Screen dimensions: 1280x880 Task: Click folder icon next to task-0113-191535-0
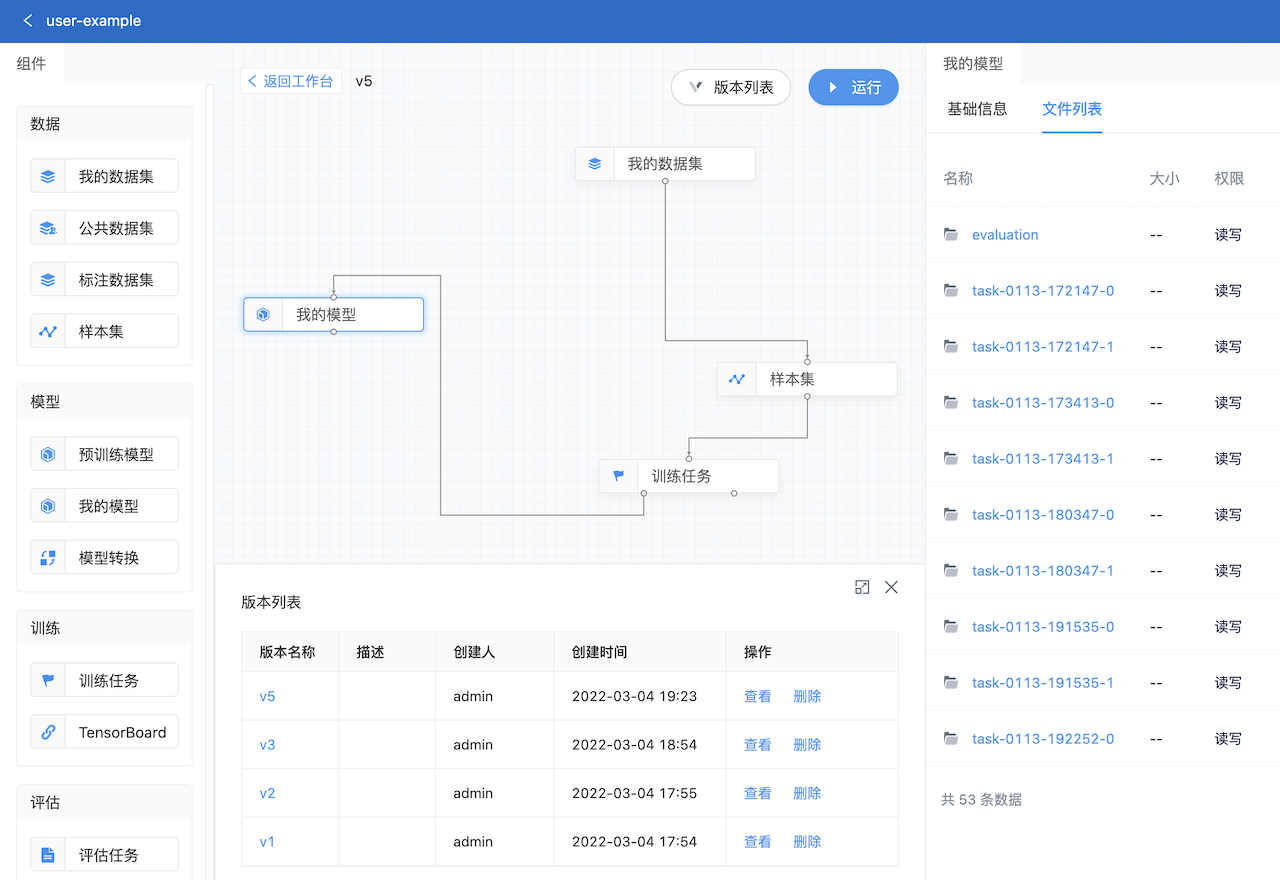tap(951, 626)
